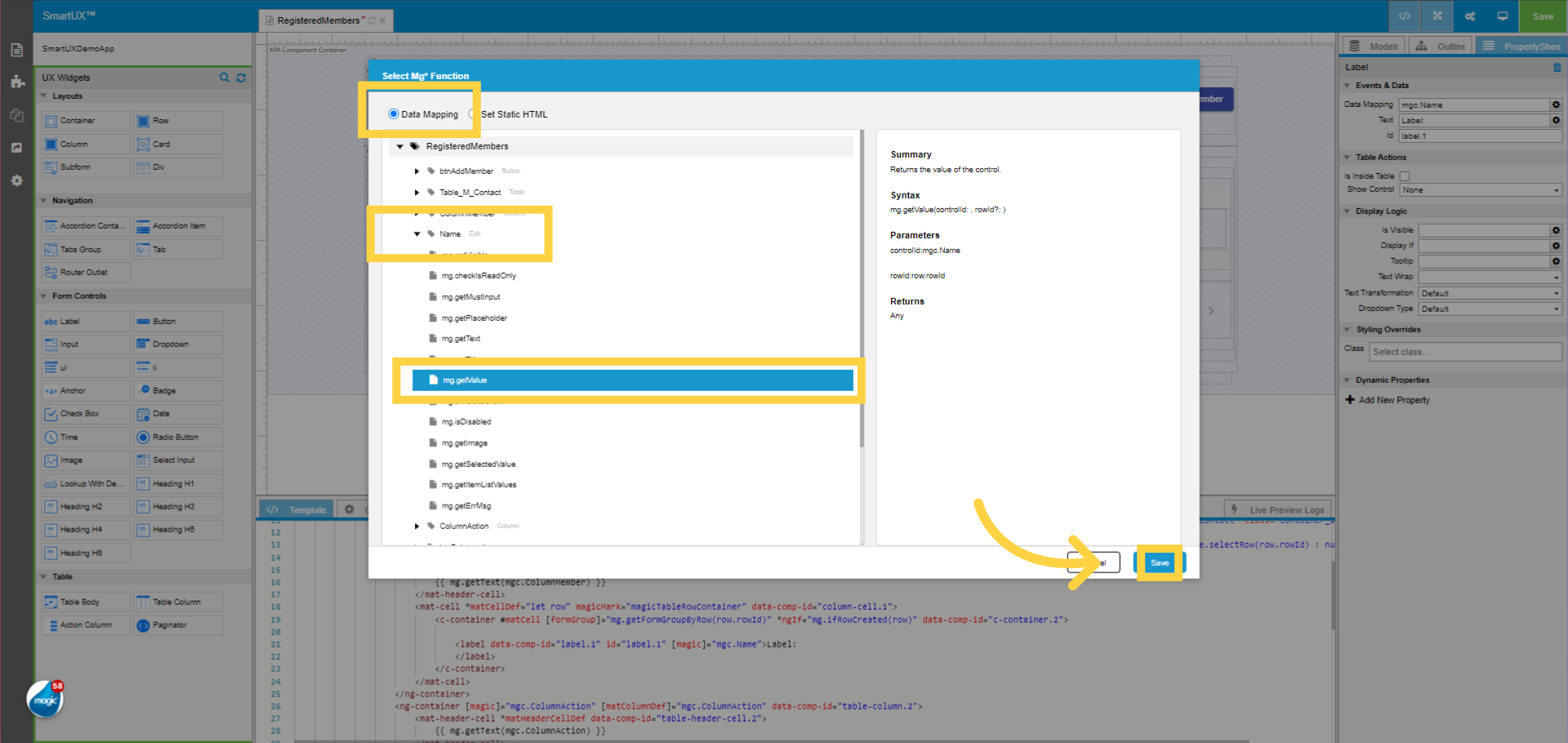
Task: Click the Select class input field
Action: 1466,352
